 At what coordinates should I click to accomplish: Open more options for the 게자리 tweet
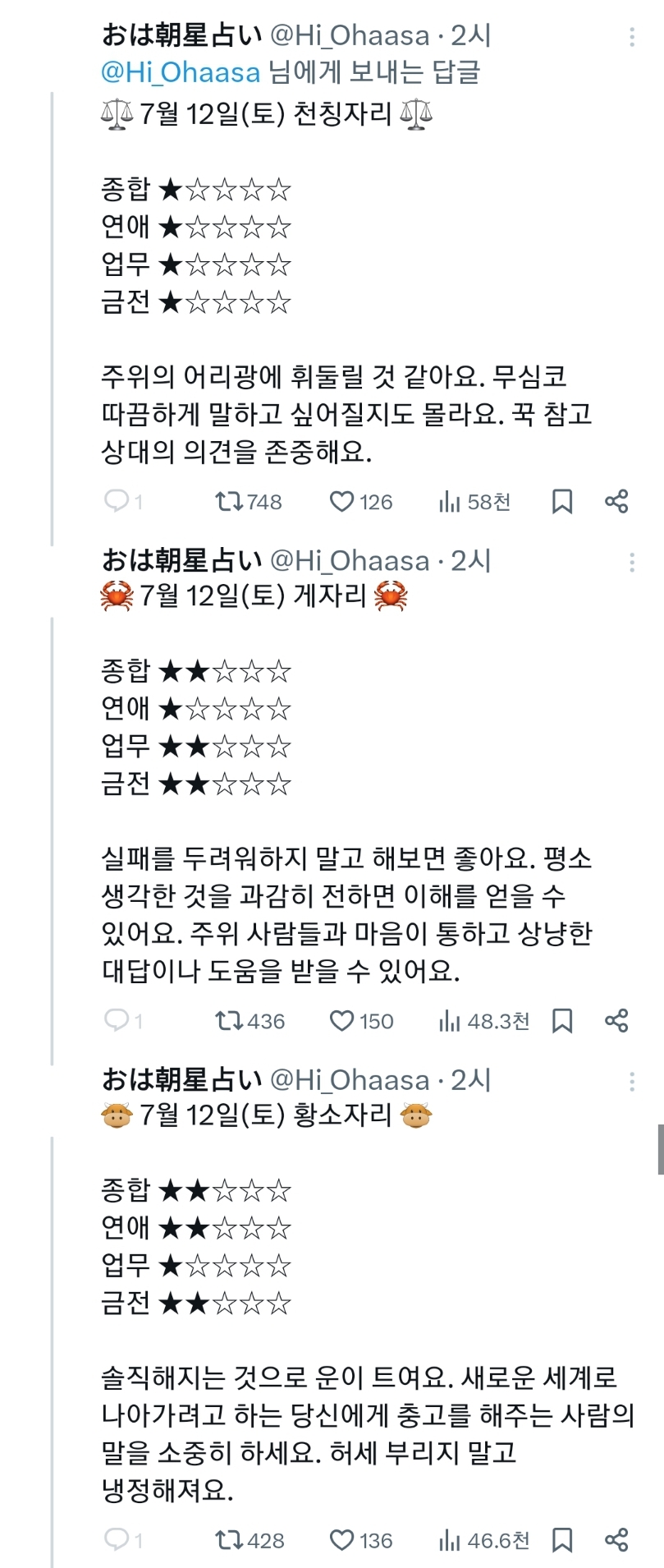click(631, 563)
